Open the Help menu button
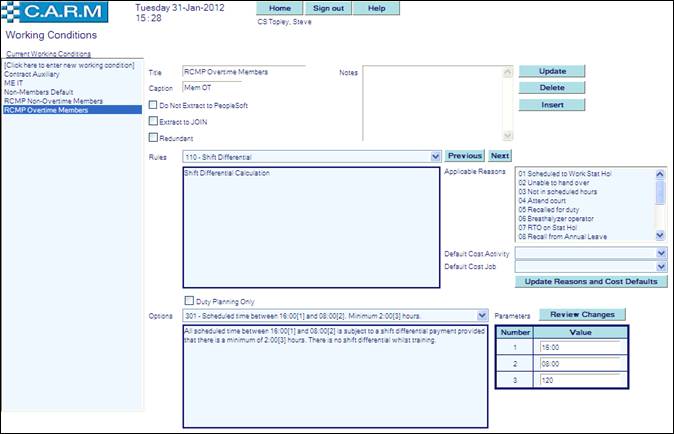 click(x=376, y=8)
